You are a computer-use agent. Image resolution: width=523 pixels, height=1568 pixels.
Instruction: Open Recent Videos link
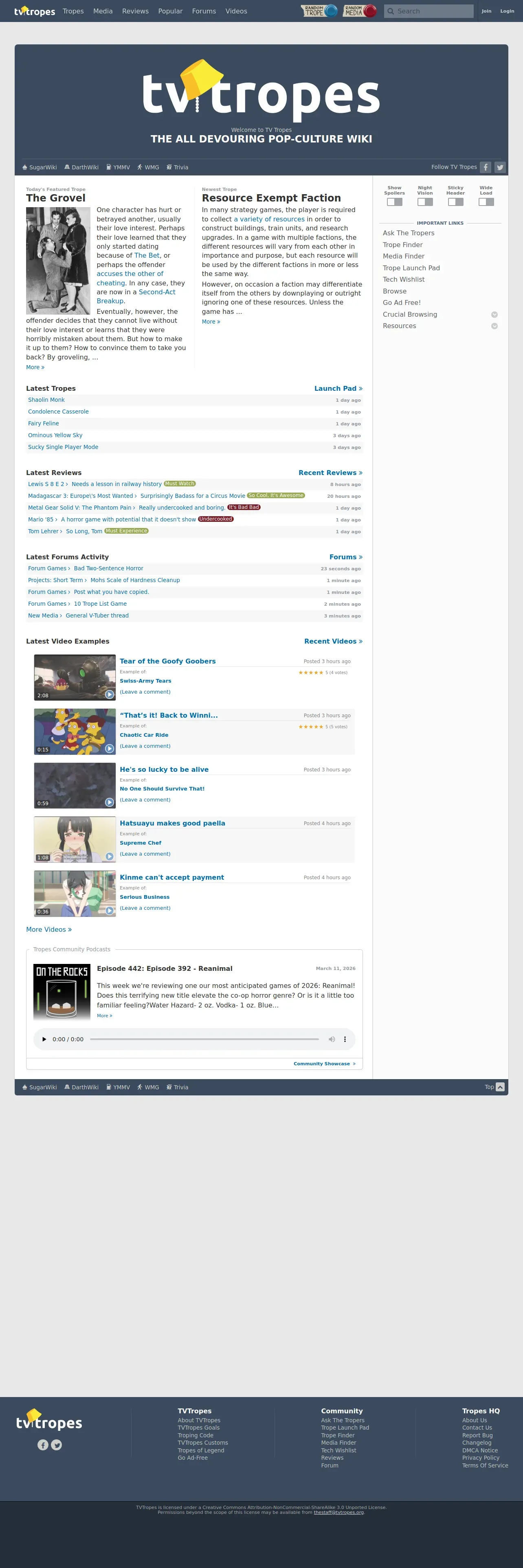(x=333, y=642)
